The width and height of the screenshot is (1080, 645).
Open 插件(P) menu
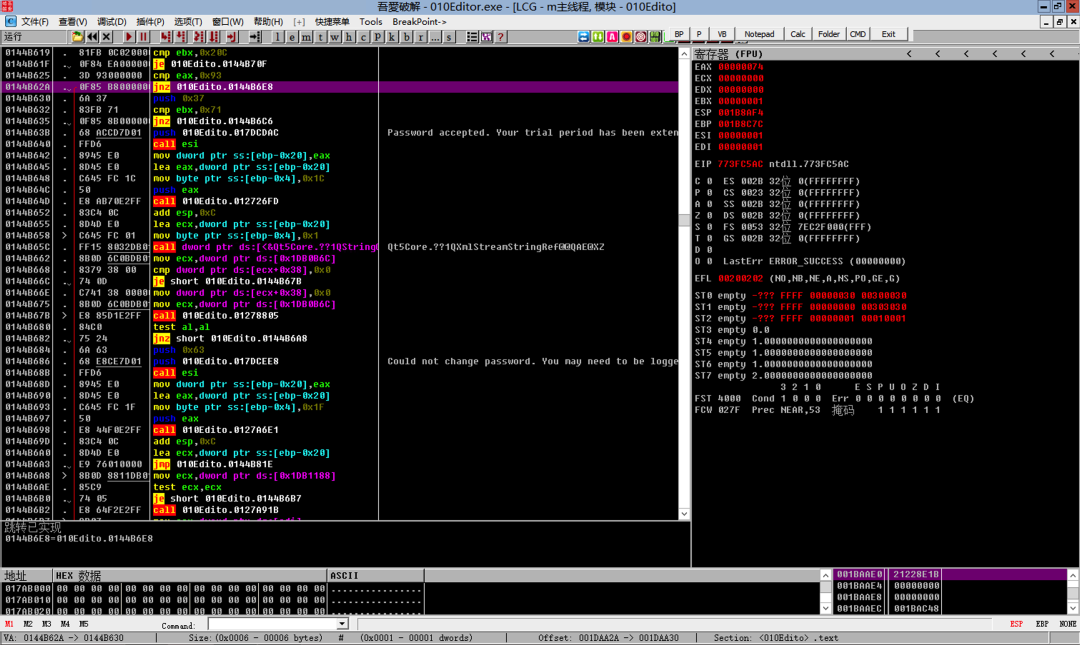tap(150, 22)
